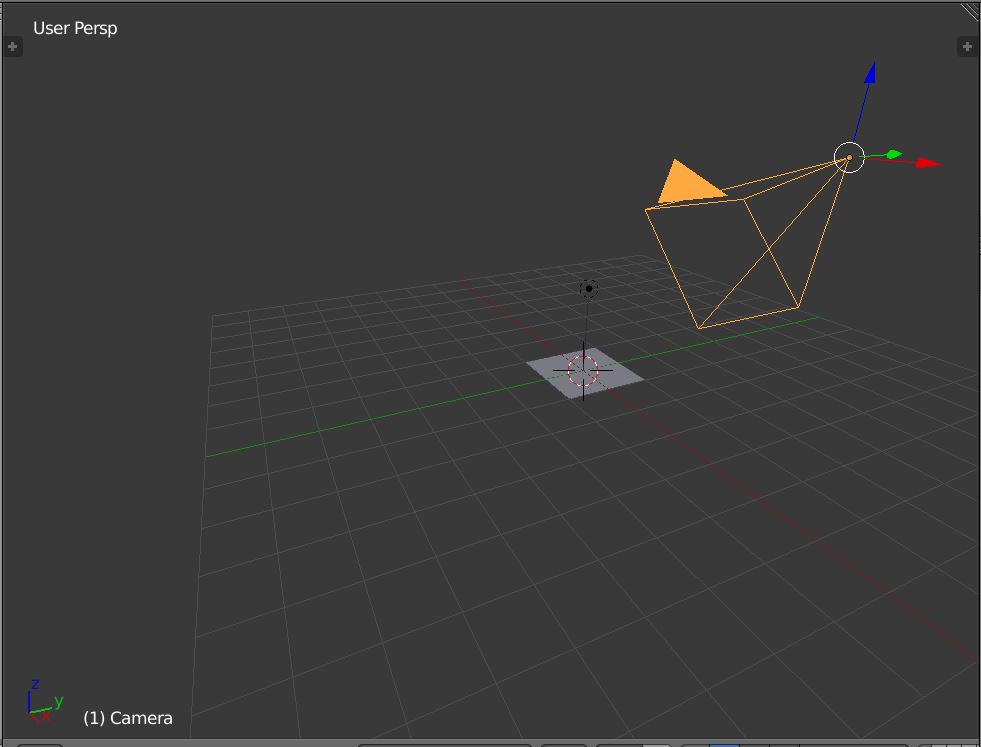
Task: Click the camera's orange origin point
Action: click(x=849, y=157)
